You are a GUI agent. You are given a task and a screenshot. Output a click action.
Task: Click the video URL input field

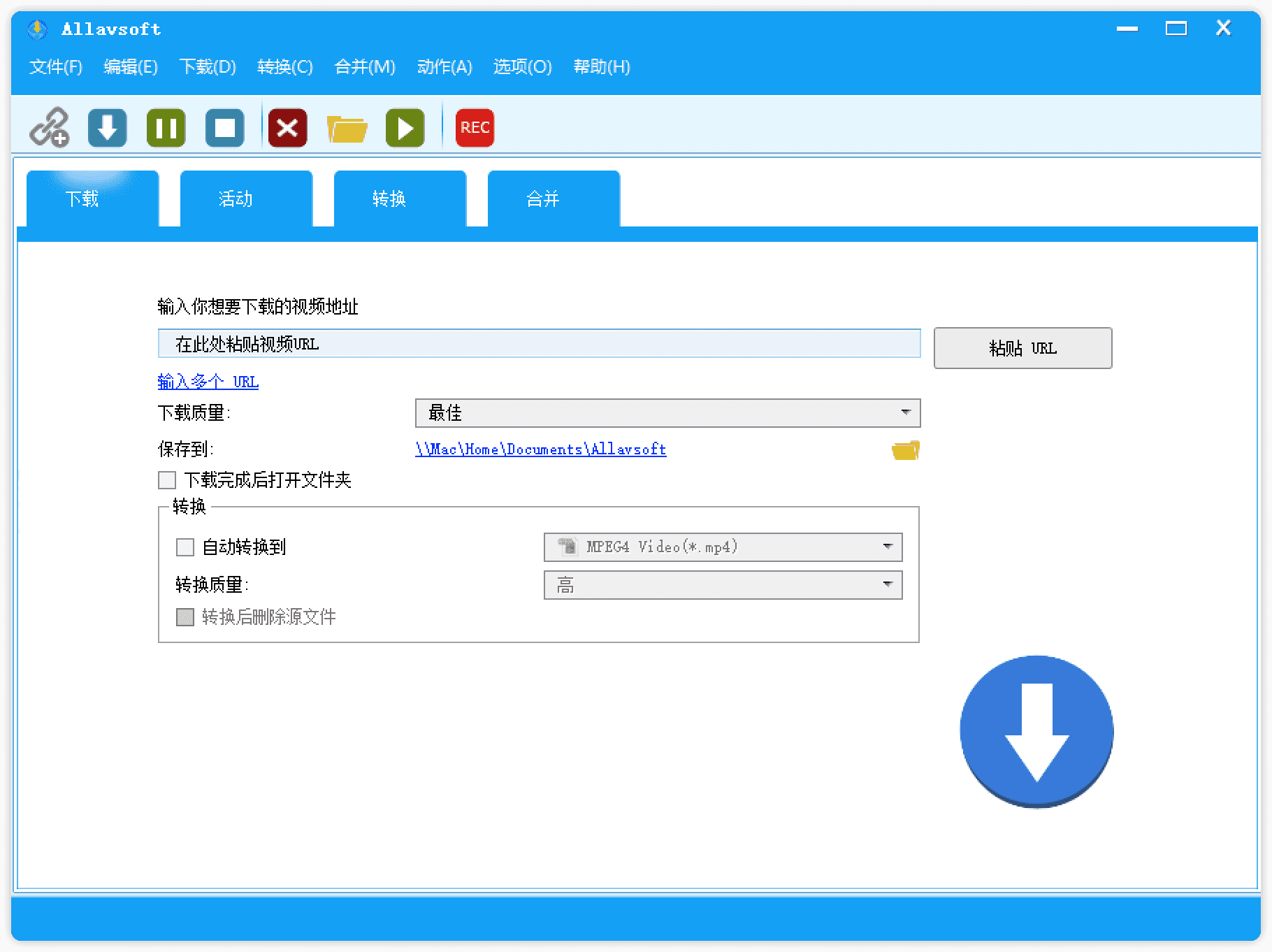click(x=539, y=344)
